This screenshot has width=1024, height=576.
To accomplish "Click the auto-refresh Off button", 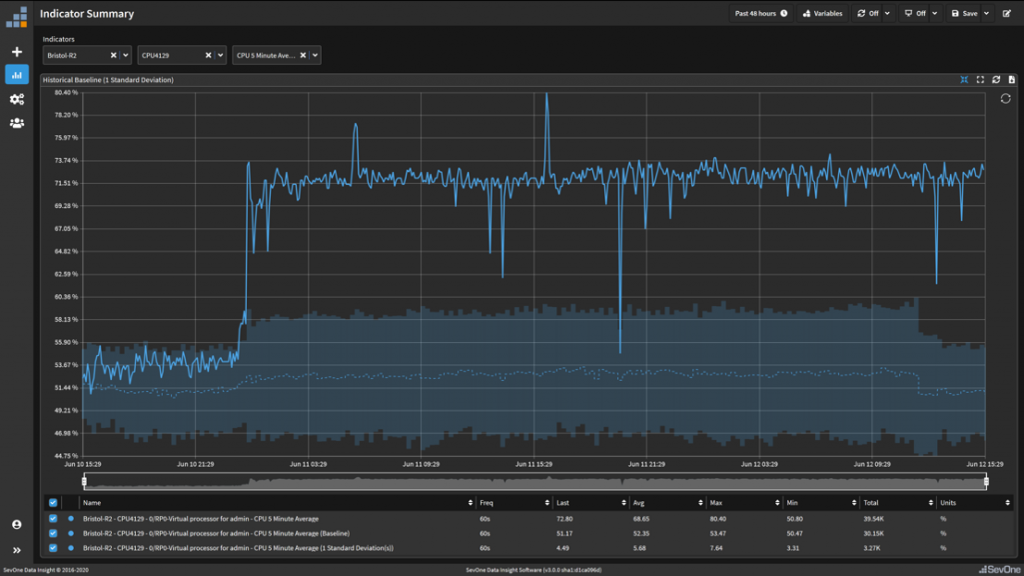I will [868, 13].
